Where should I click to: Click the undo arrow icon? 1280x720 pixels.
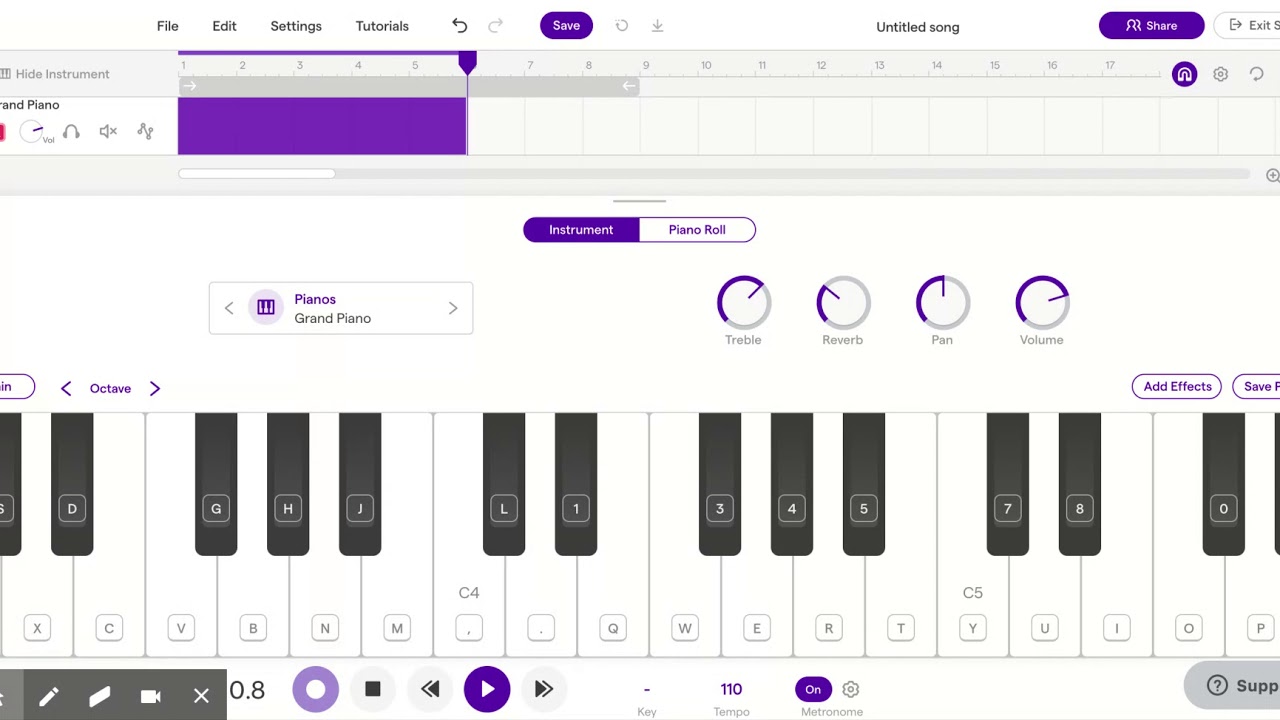click(459, 26)
